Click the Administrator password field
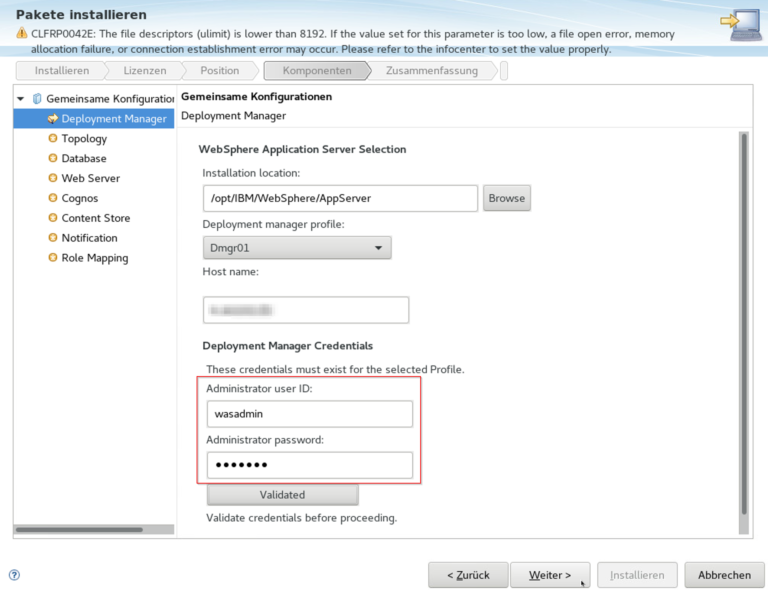 pos(310,465)
